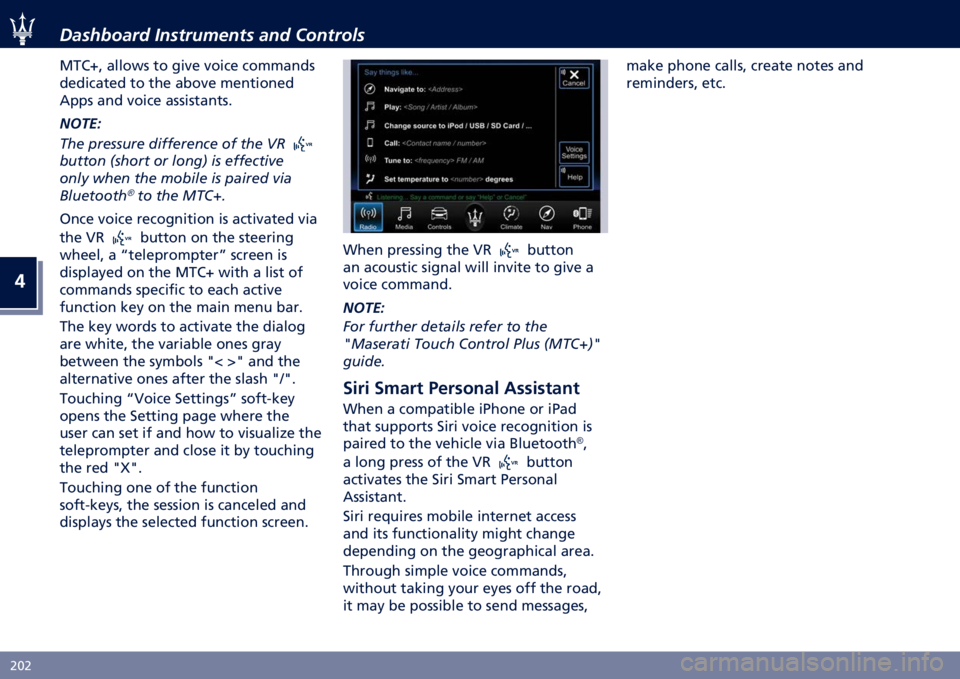Viewport: 960px width, 679px height.
Task: Click the VR icon beside 'button on the steering'
Action: pyautogui.click(x=121, y=238)
